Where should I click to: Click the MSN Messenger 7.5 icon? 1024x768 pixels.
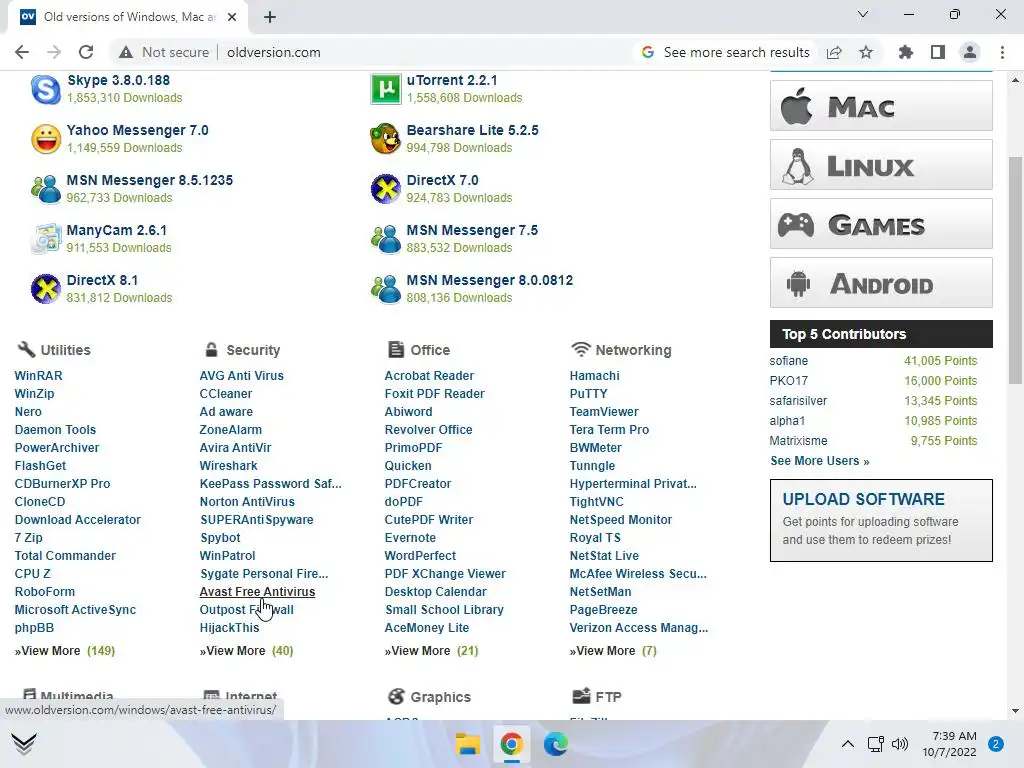coord(386,239)
